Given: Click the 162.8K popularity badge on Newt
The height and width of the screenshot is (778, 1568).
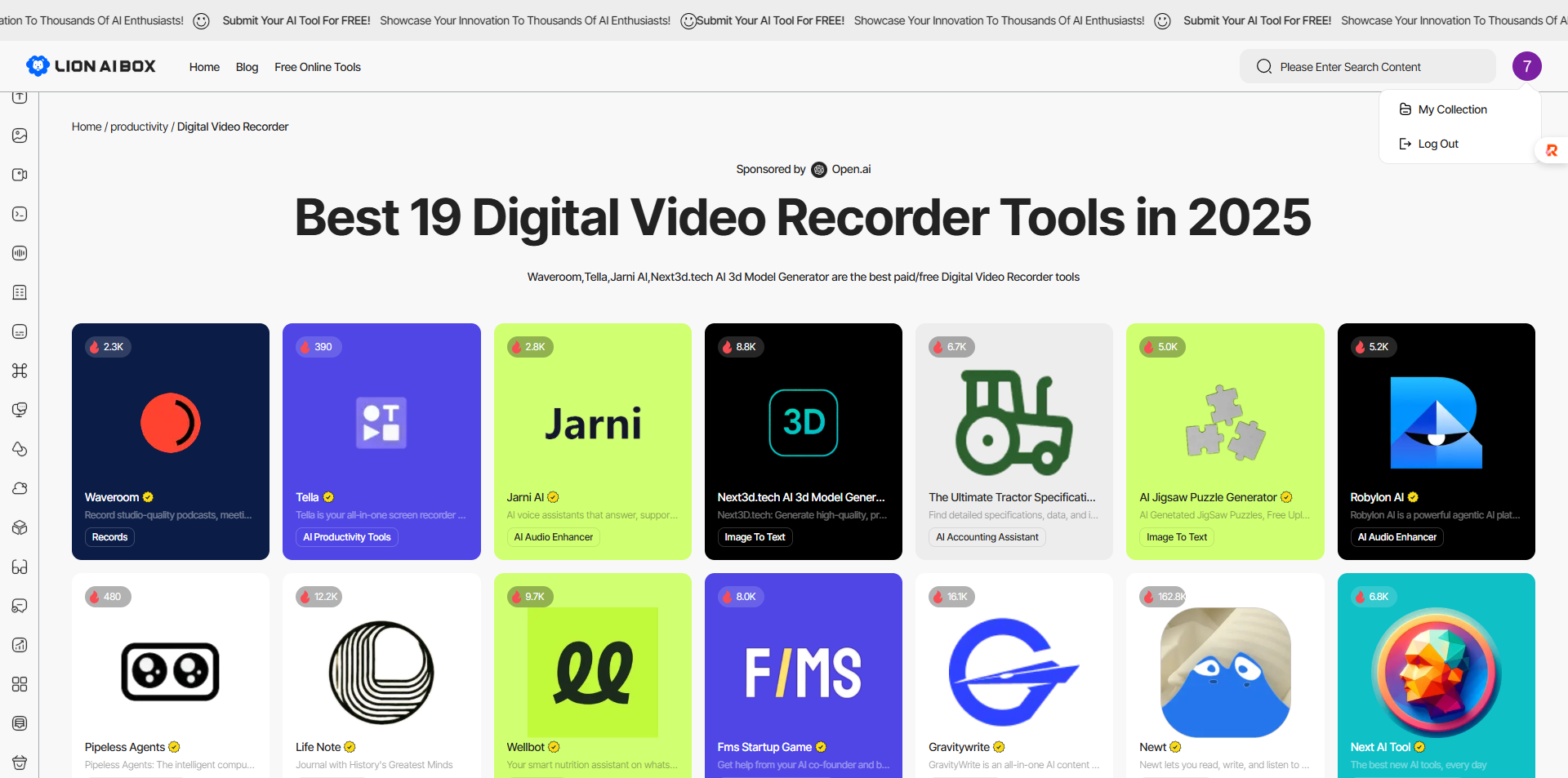Looking at the screenshot, I should click(1164, 597).
